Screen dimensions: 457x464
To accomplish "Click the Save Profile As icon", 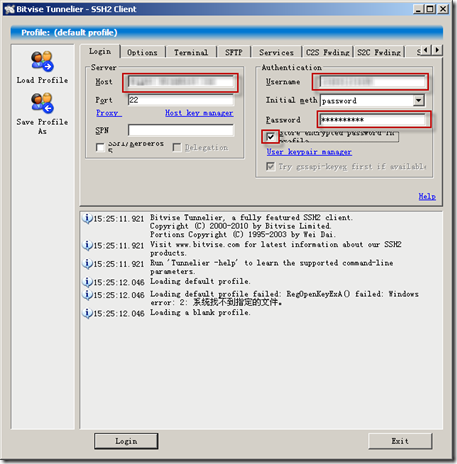I will click(42, 103).
